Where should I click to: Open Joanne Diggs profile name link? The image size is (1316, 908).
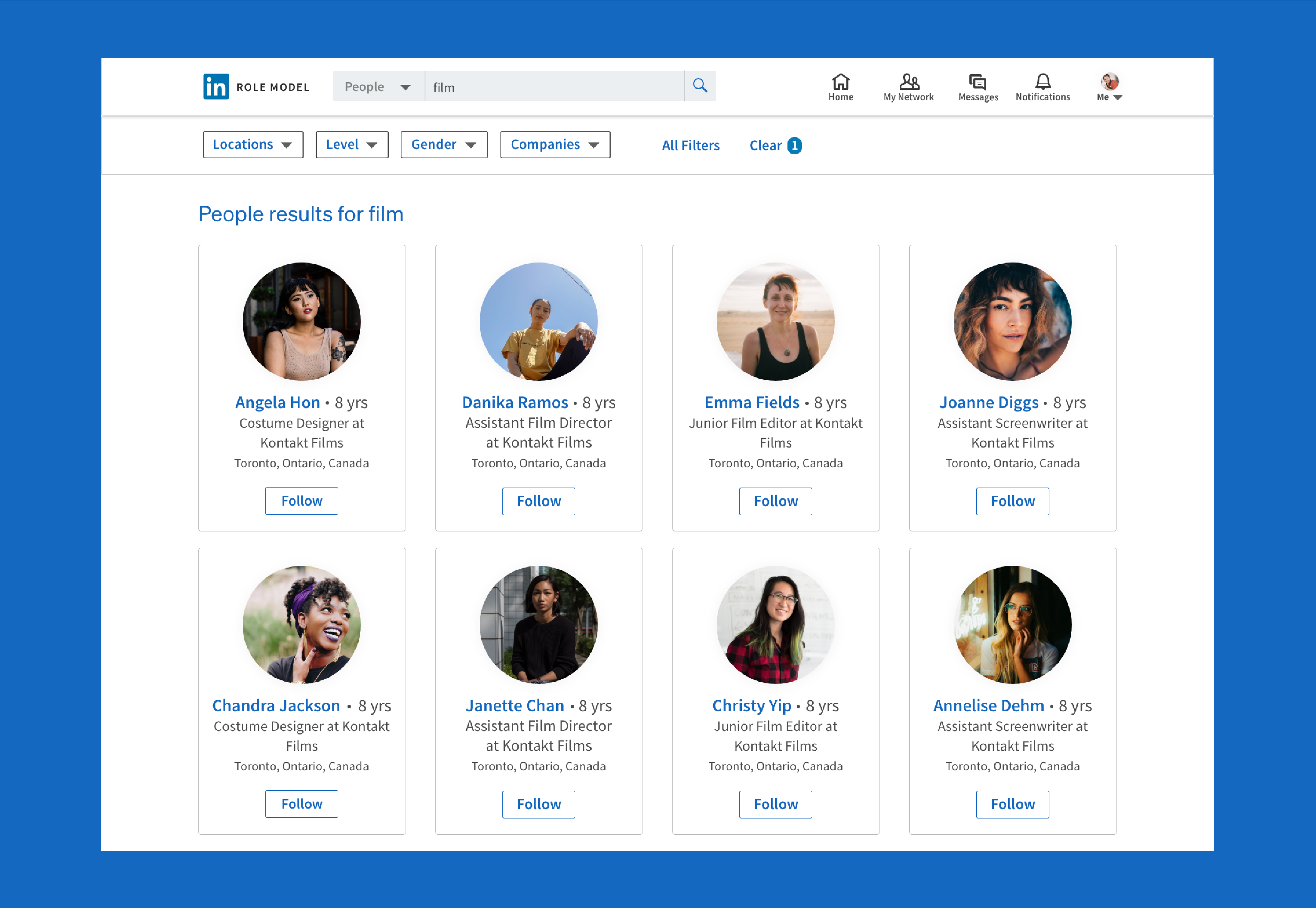988,402
